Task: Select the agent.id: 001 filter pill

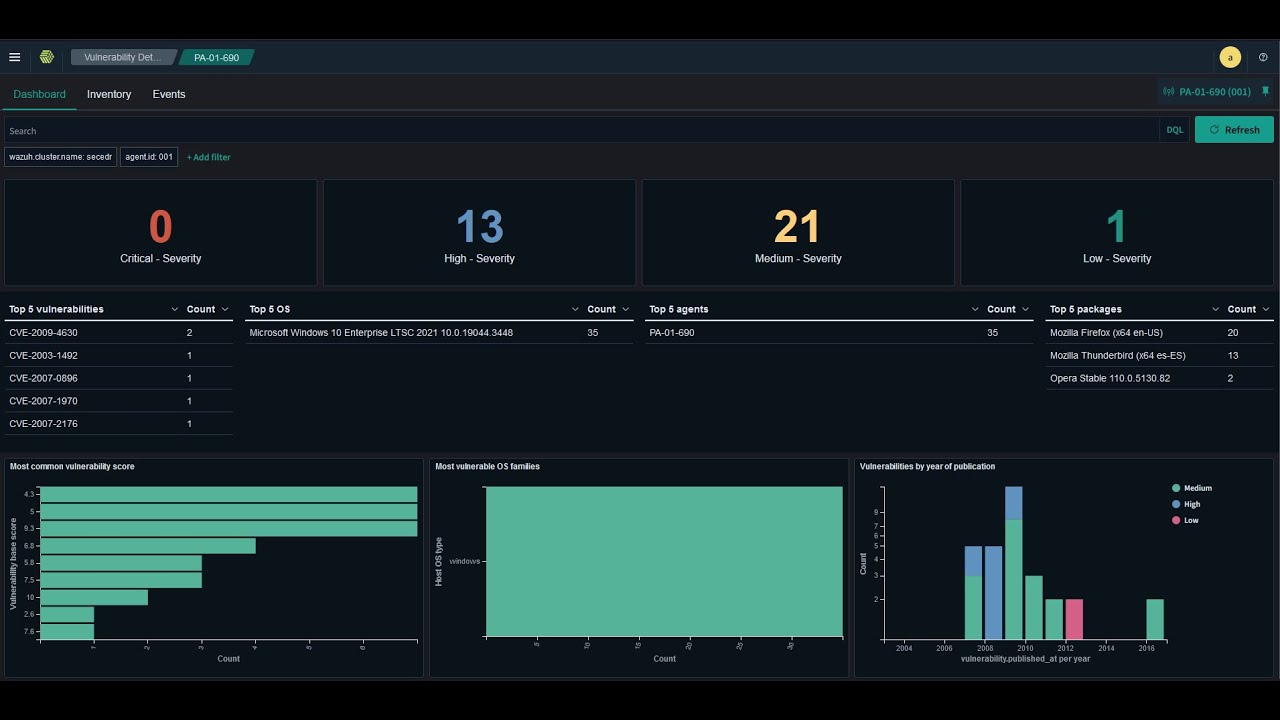Action: point(149,157)
